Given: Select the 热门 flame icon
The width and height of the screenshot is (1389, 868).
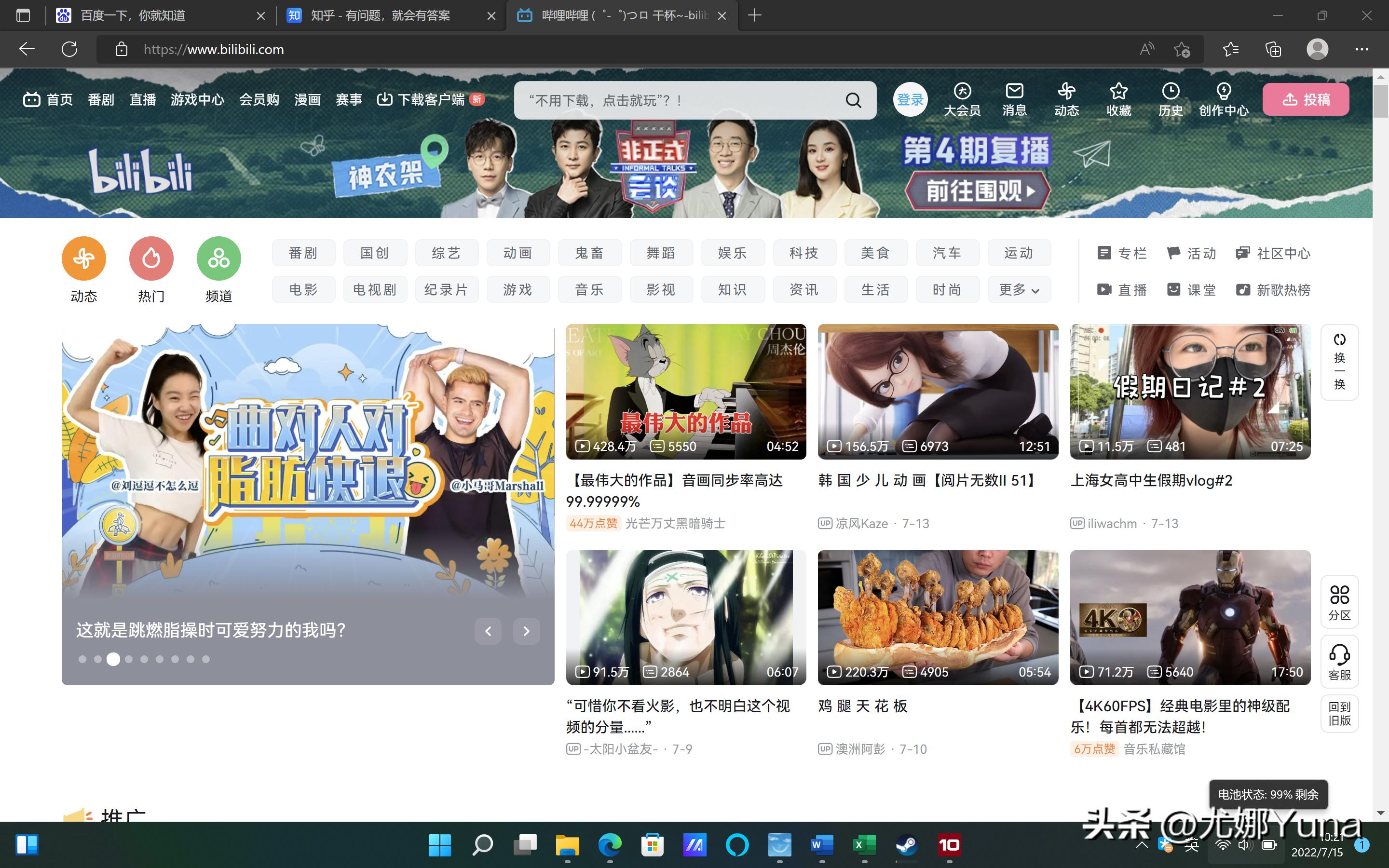Looking at the screenshot, I should coord(150,258).
